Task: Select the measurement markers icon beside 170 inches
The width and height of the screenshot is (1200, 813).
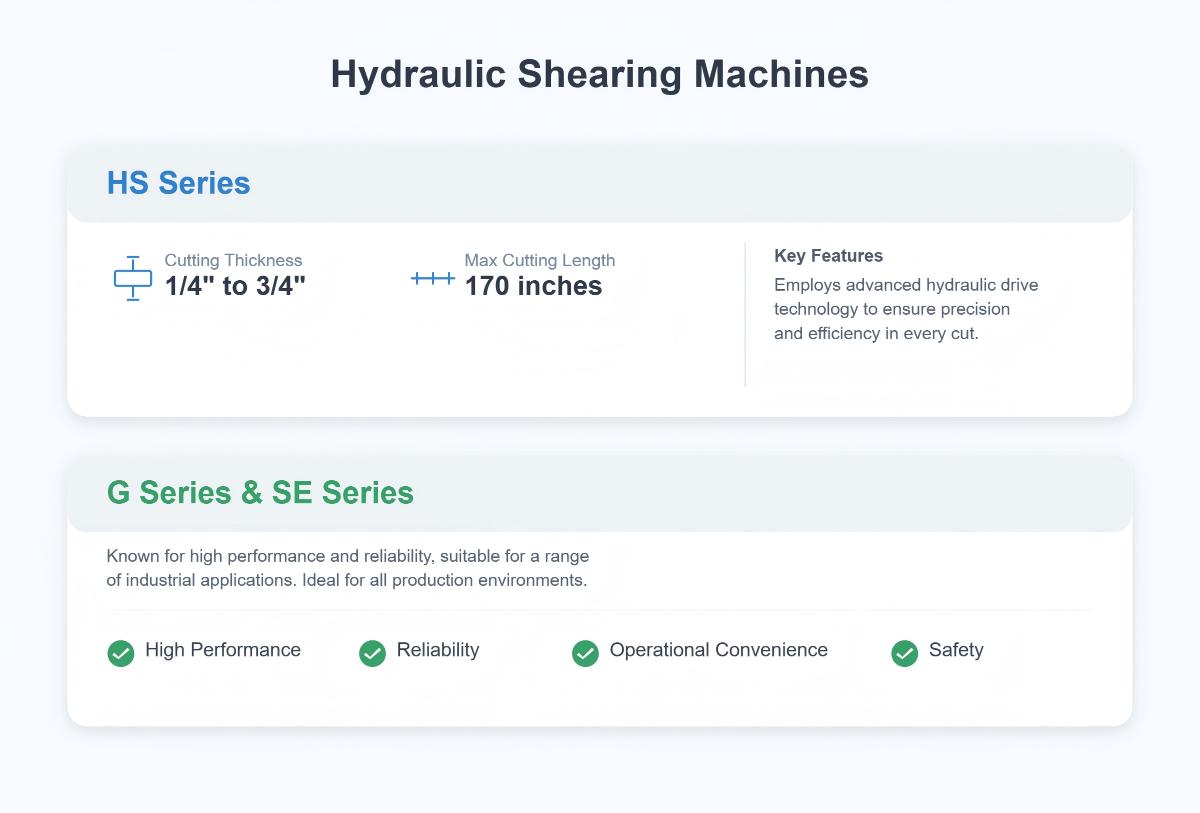Action: click(432, 280)
